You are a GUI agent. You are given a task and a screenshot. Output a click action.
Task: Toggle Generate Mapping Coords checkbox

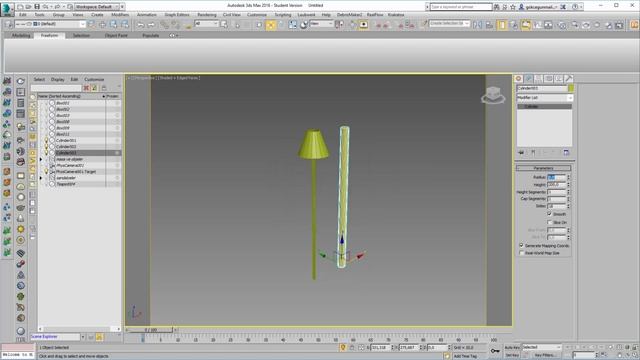(x=521, y=245)
